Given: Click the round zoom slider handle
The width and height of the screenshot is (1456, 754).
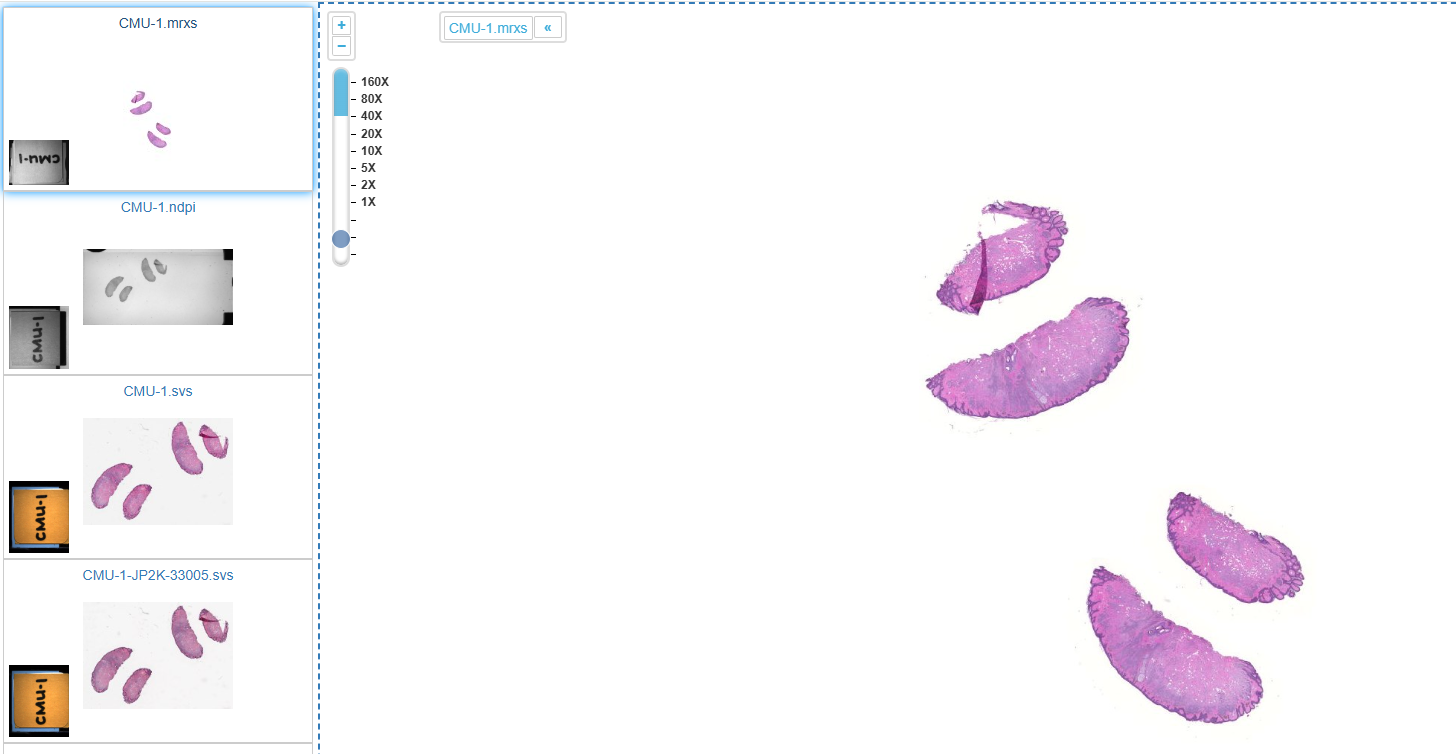Looking at the screenshot, I should coord(341,238).
